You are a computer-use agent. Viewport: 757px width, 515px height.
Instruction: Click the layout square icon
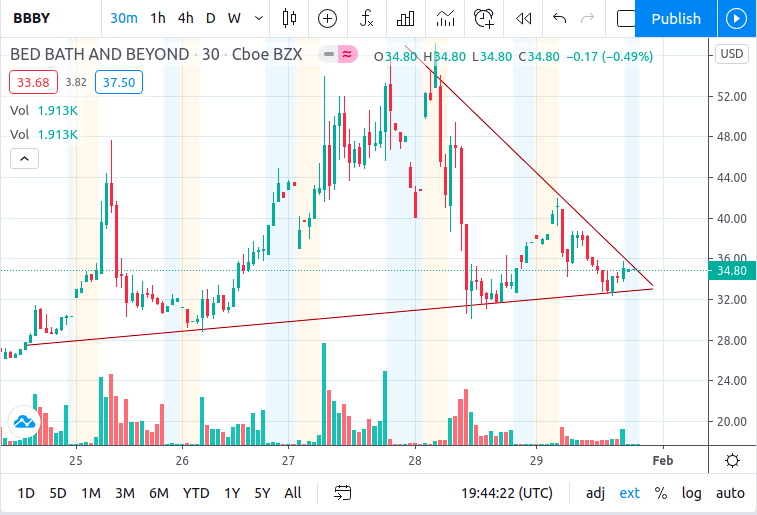[626, 19]
